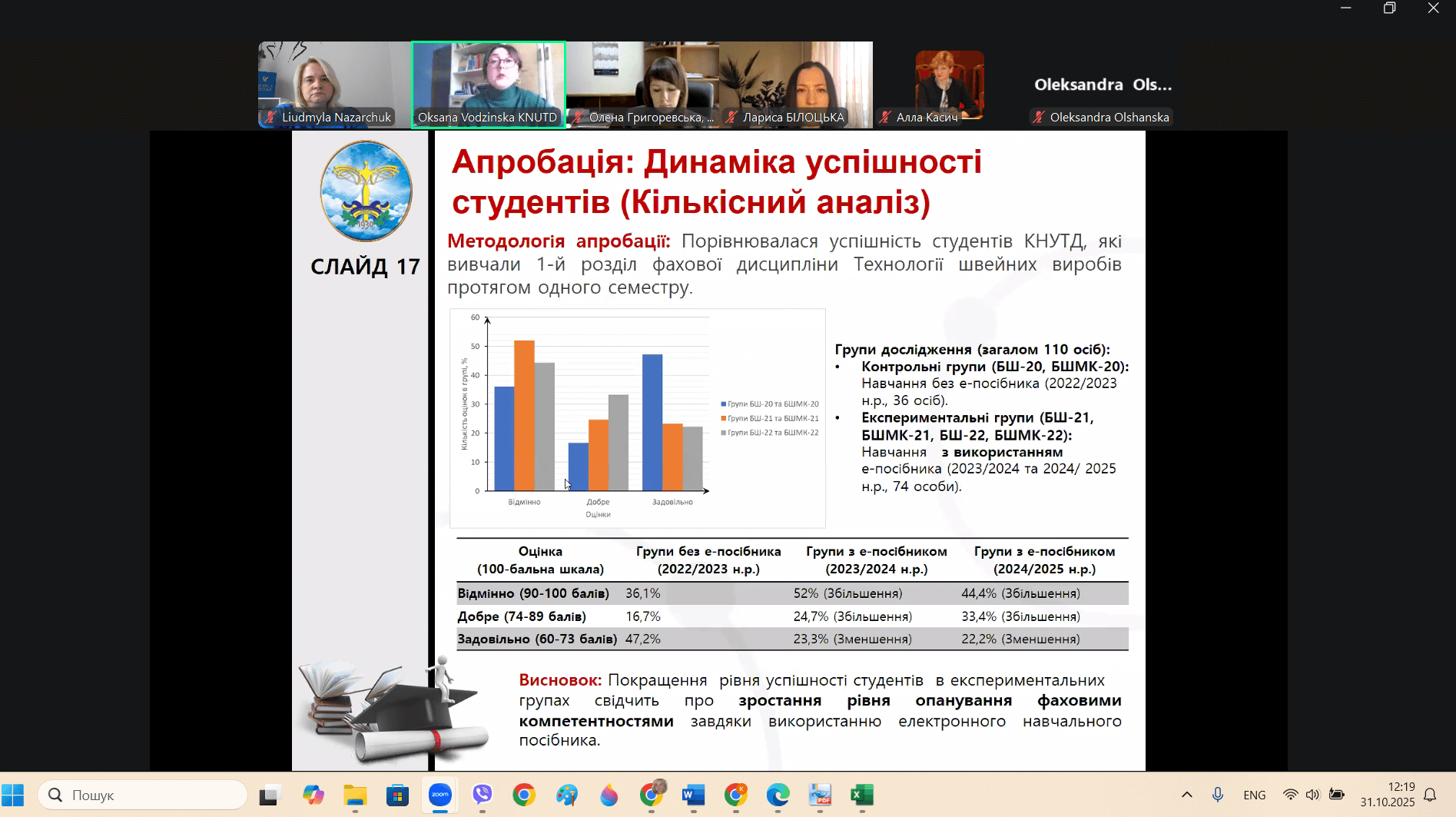Click the microphone icon in the system tray
This screenshot has height=817, width=1456.
(x=1219, y=795)
